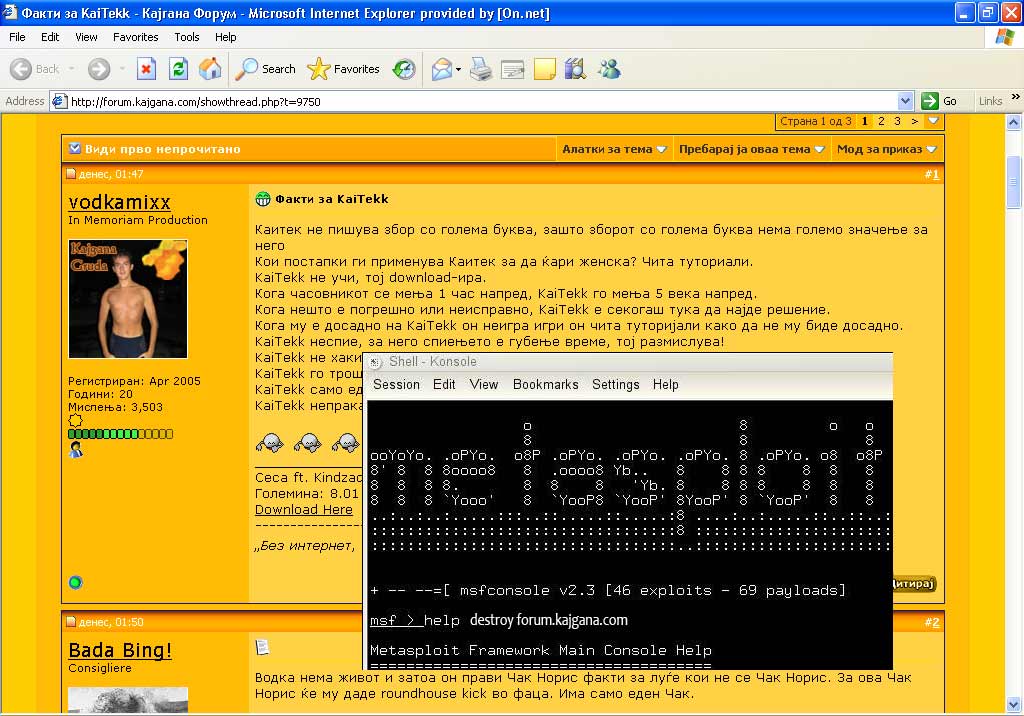Image resolution: width=1024 pixels, height=716 pixels.
Task: Click the Stop loading toolbar icon
Action: 146,69
